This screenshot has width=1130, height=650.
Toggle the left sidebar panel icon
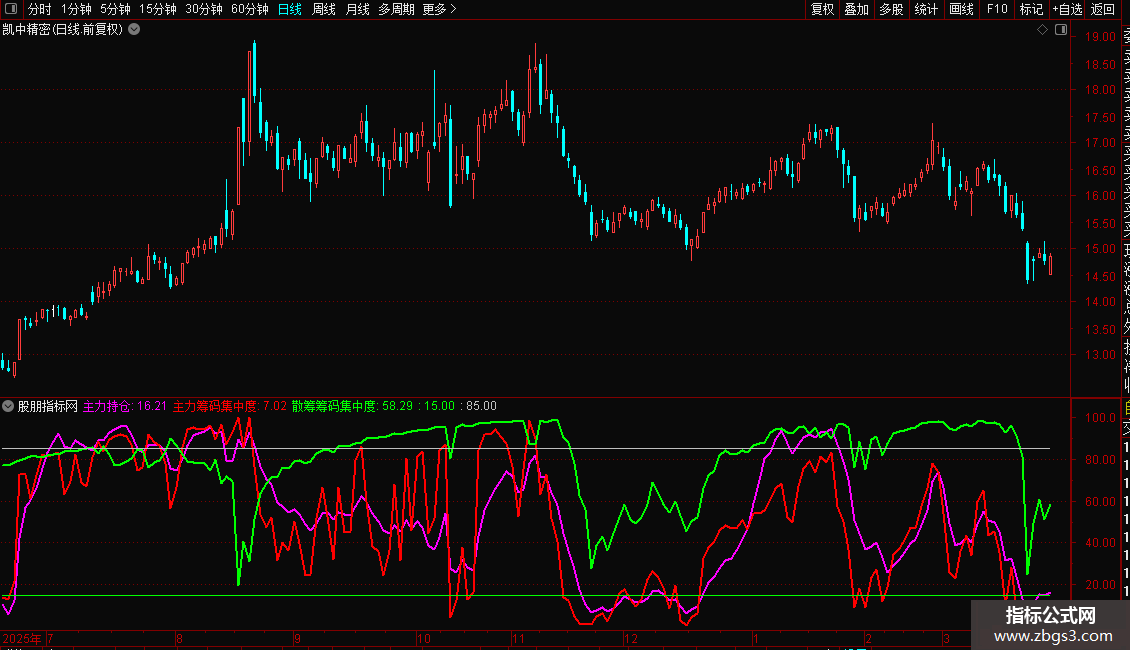click(x=11, y=9)
